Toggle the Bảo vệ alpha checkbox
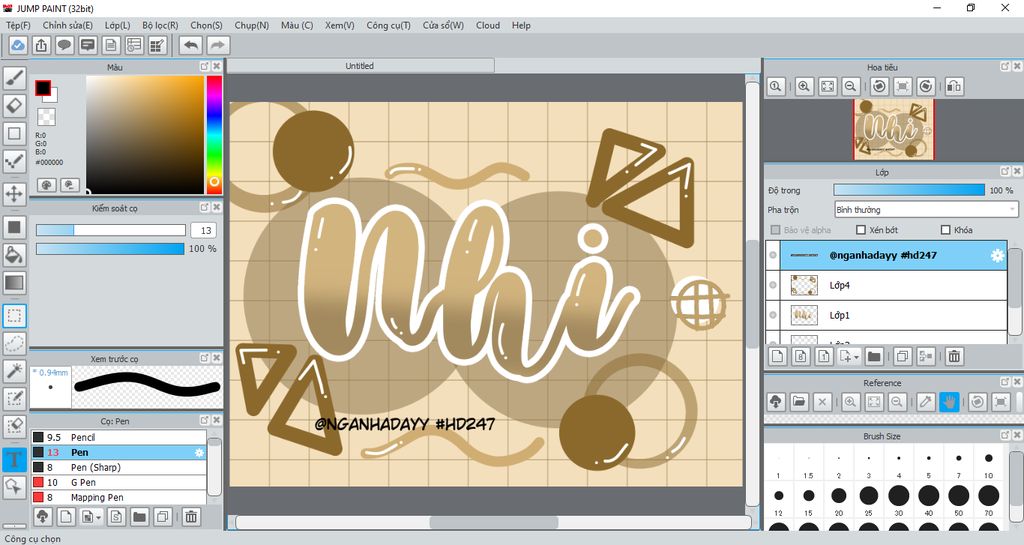Screen dimensions: 1024x545 776,230
